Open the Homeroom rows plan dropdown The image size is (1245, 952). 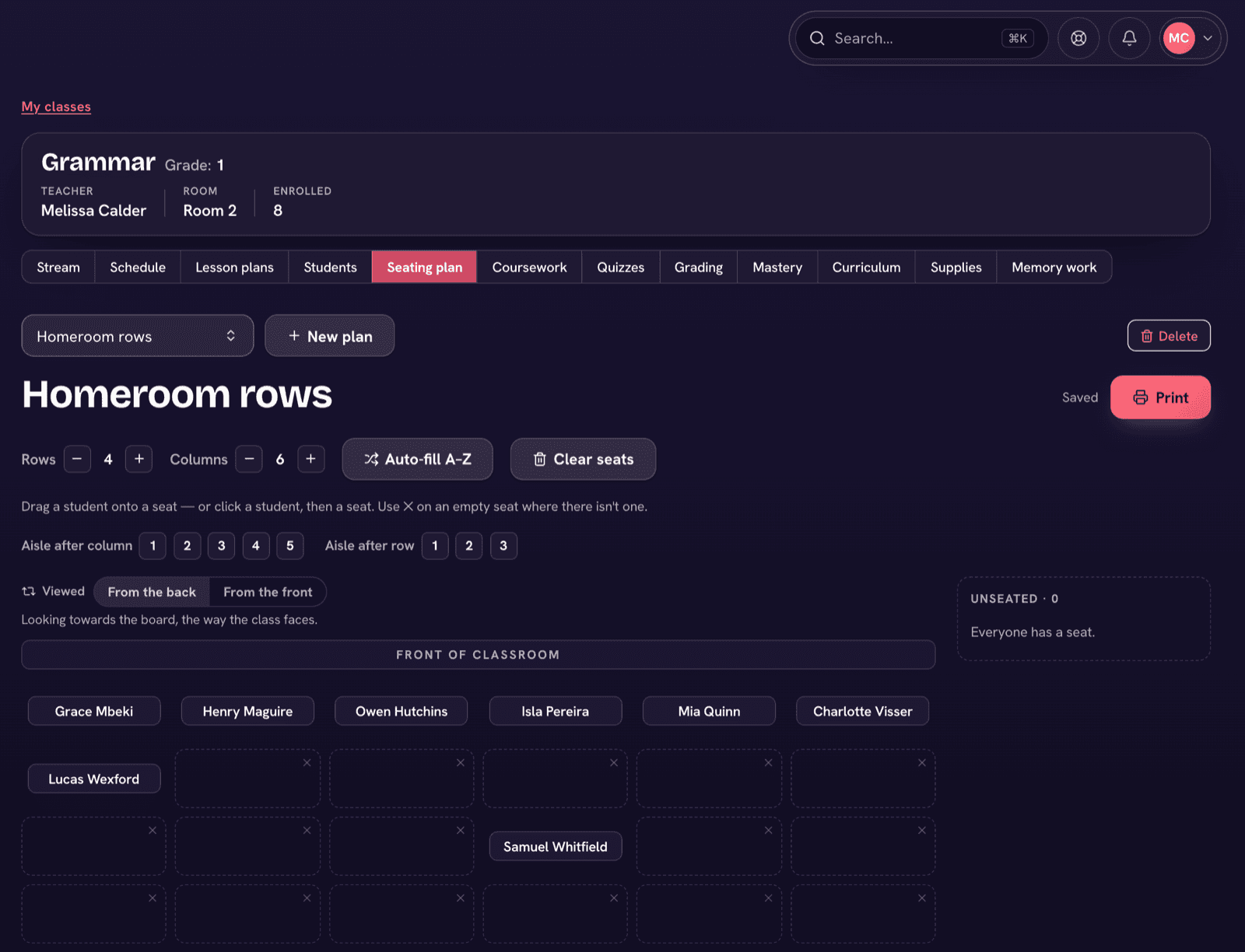click(x=138, y=336)
